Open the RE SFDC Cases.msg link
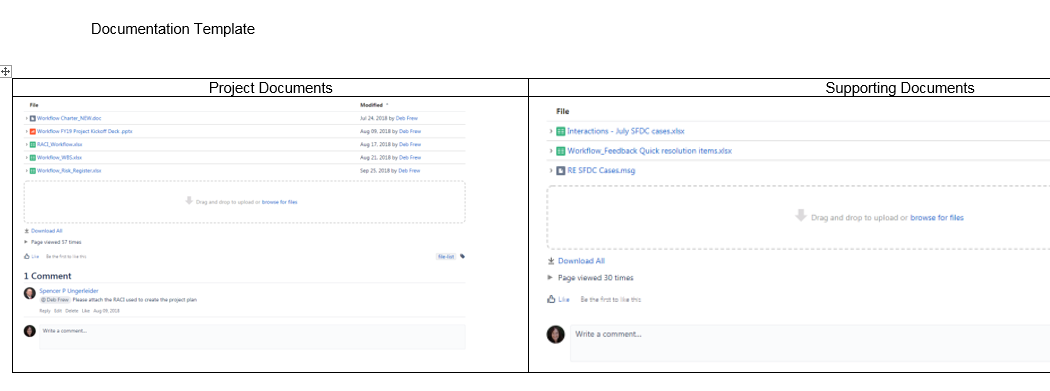1050x391 pixels. click(x=601, y=170)
